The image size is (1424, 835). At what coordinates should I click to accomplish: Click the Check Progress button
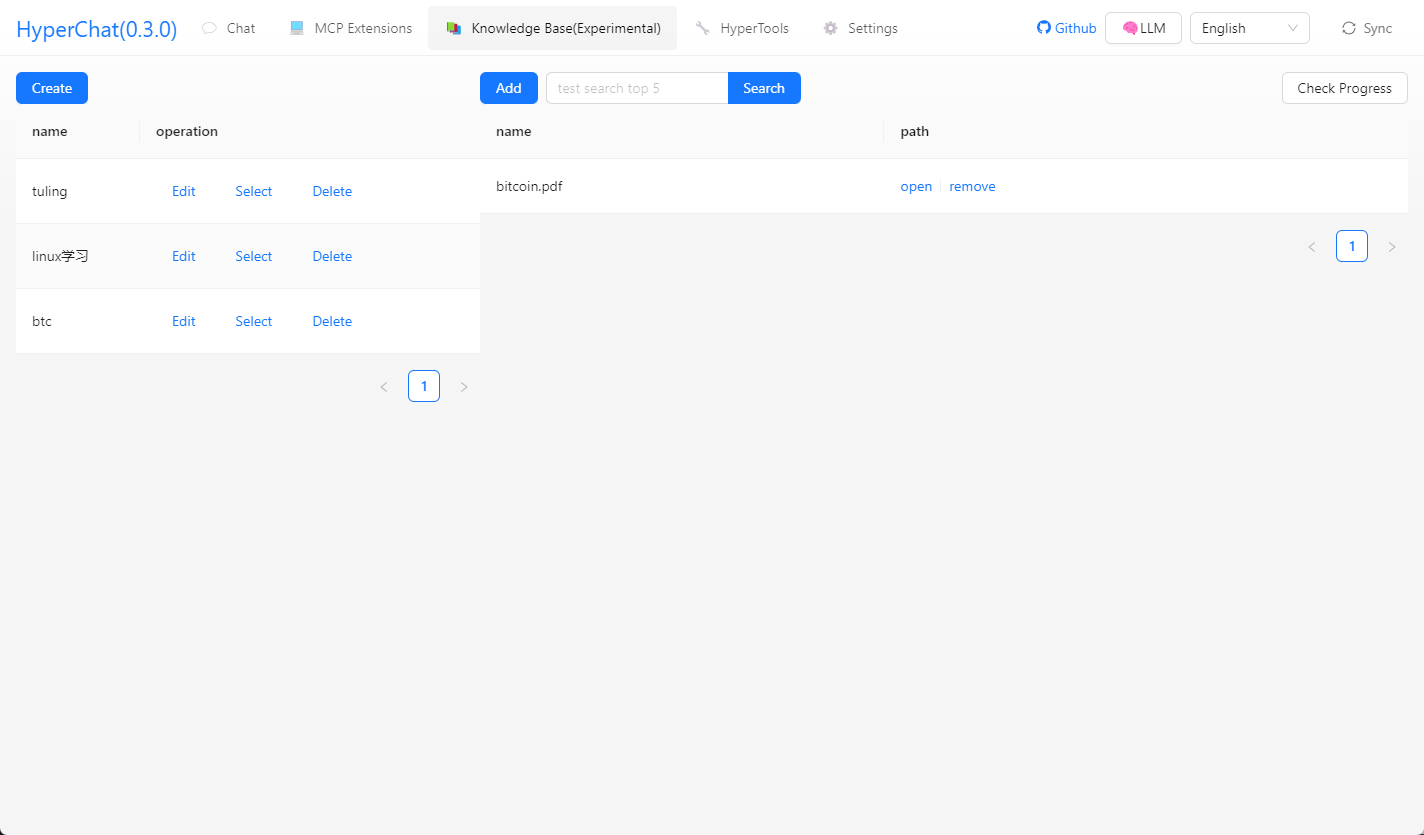click(1345, 88)
